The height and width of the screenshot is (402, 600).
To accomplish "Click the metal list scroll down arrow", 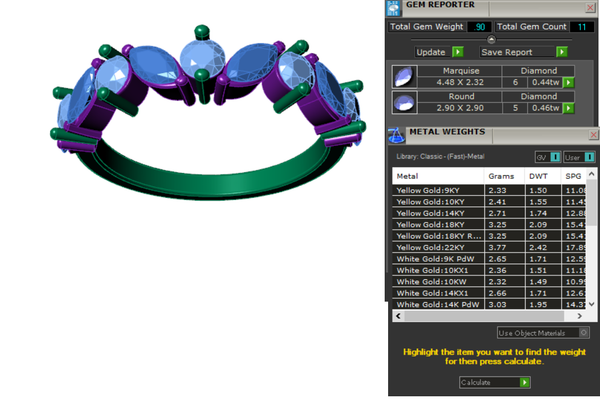I will click(x=592, y=304).
